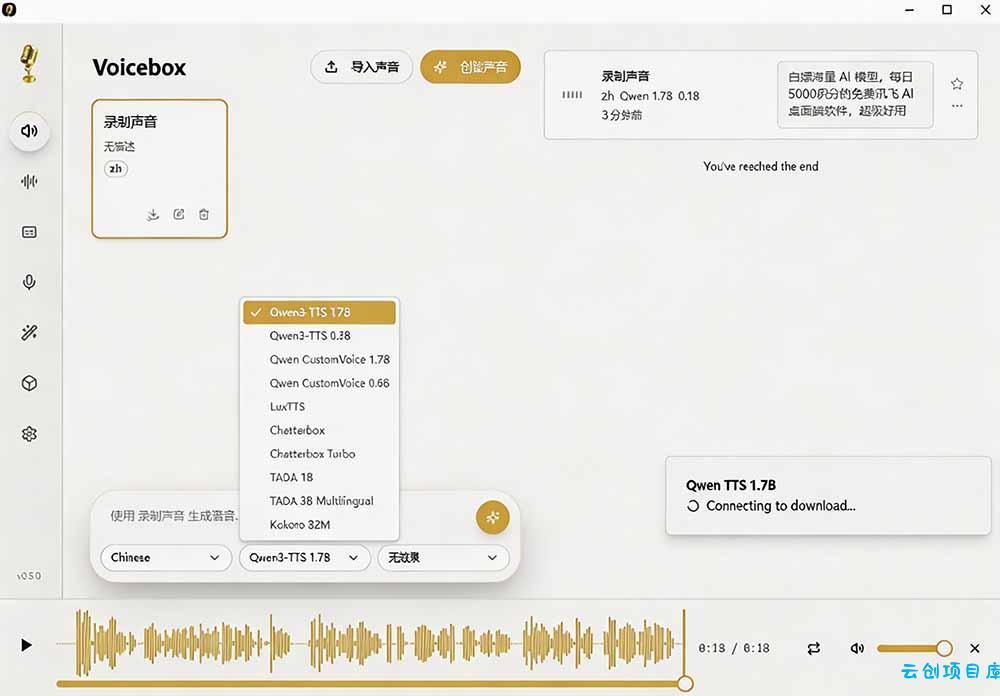This screenshot has width=1000, height=696.
Task: Click the version label in sidebar
Action: click(29, 575)
